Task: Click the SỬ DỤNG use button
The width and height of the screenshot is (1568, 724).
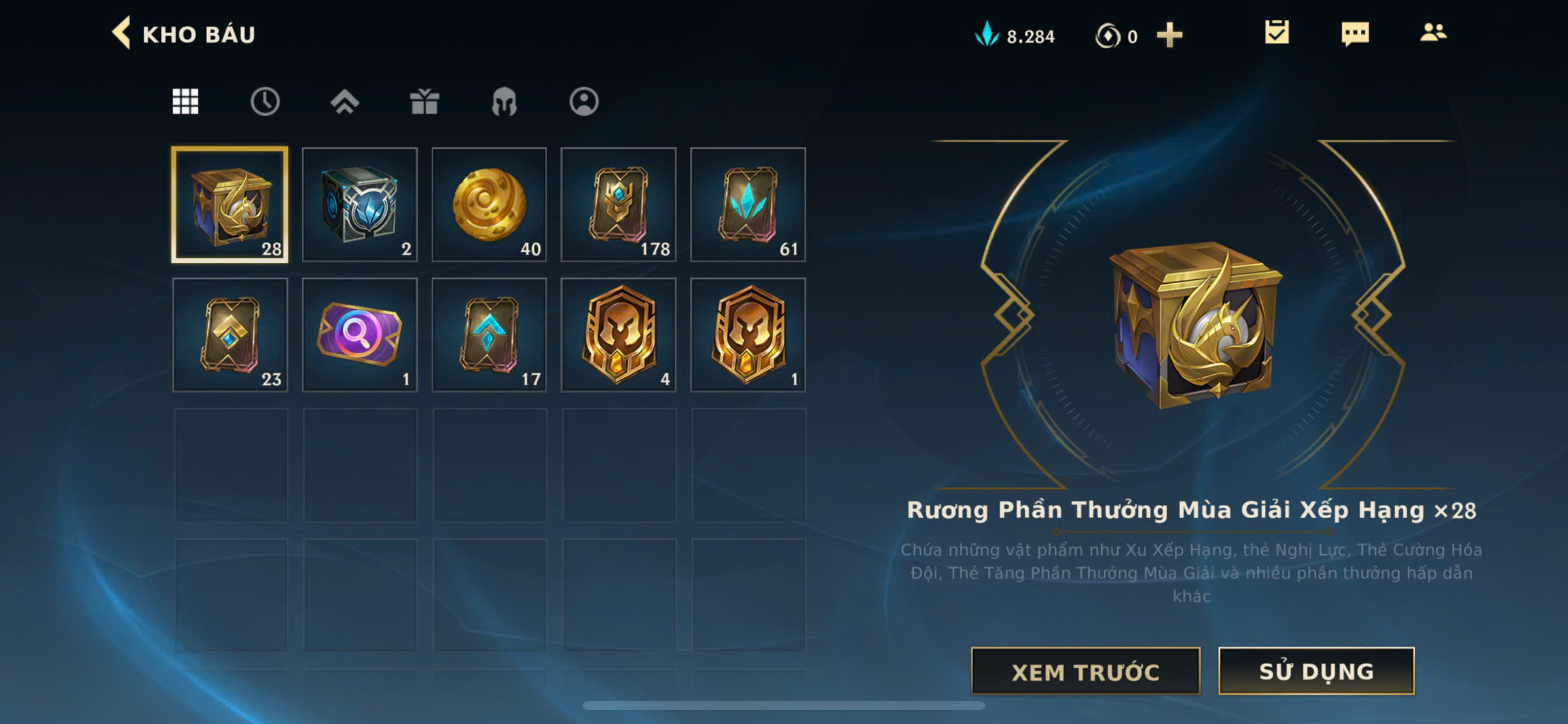Action: (x=1316, y=671)
